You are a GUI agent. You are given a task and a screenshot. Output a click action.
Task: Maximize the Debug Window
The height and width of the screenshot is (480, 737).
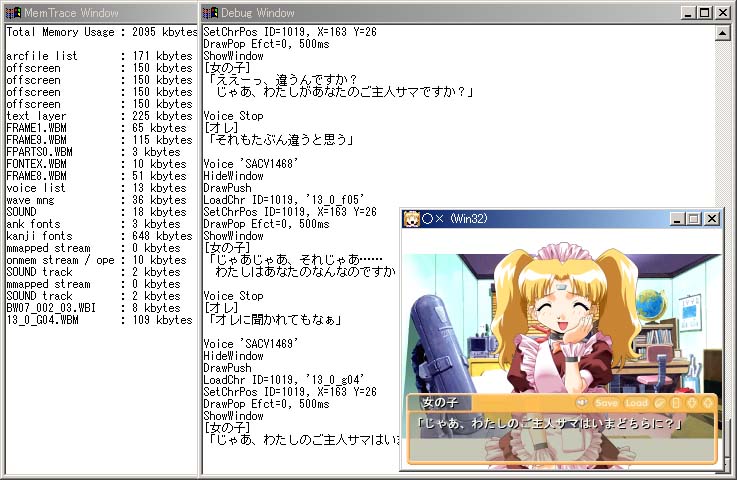click(x=705, y=13)
